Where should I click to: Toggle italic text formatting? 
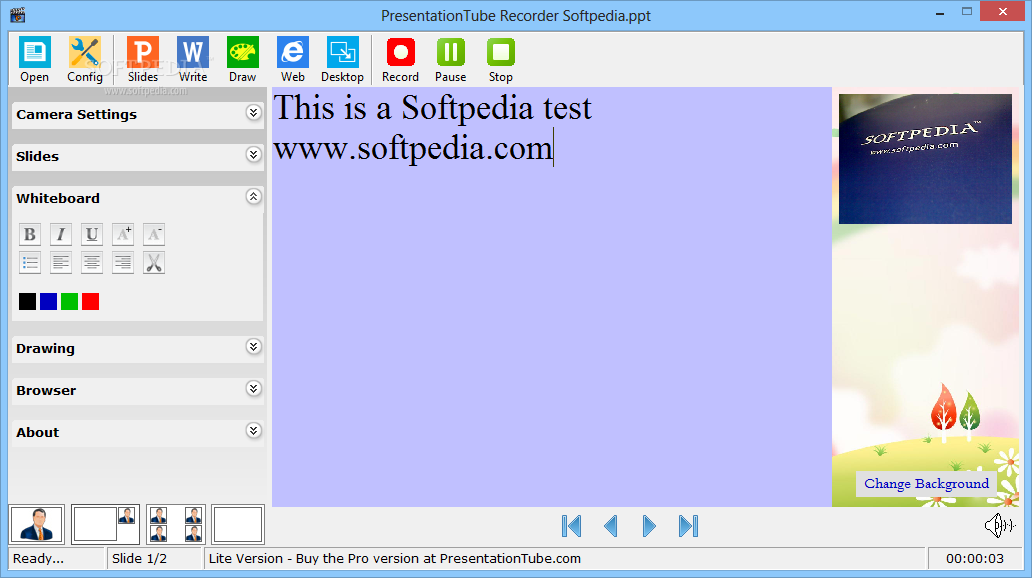click(61, 234)
